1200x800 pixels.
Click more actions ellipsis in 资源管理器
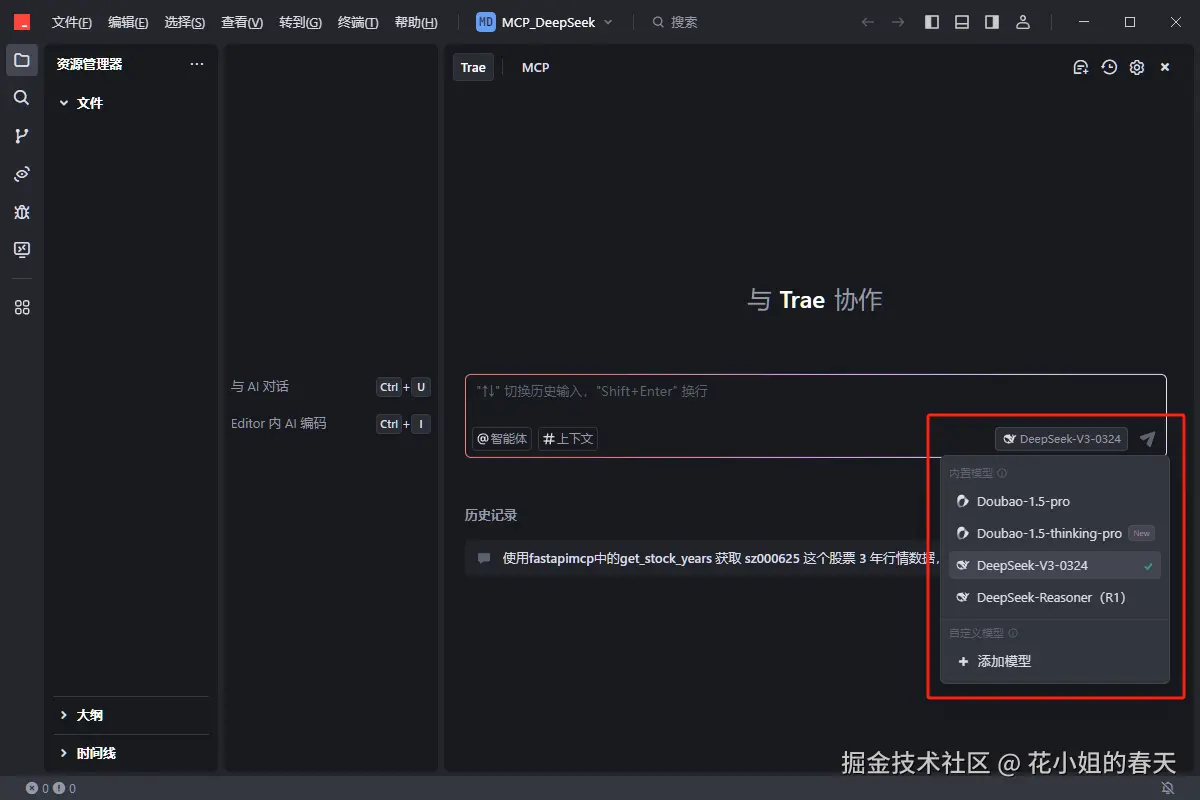coord(197,64)
